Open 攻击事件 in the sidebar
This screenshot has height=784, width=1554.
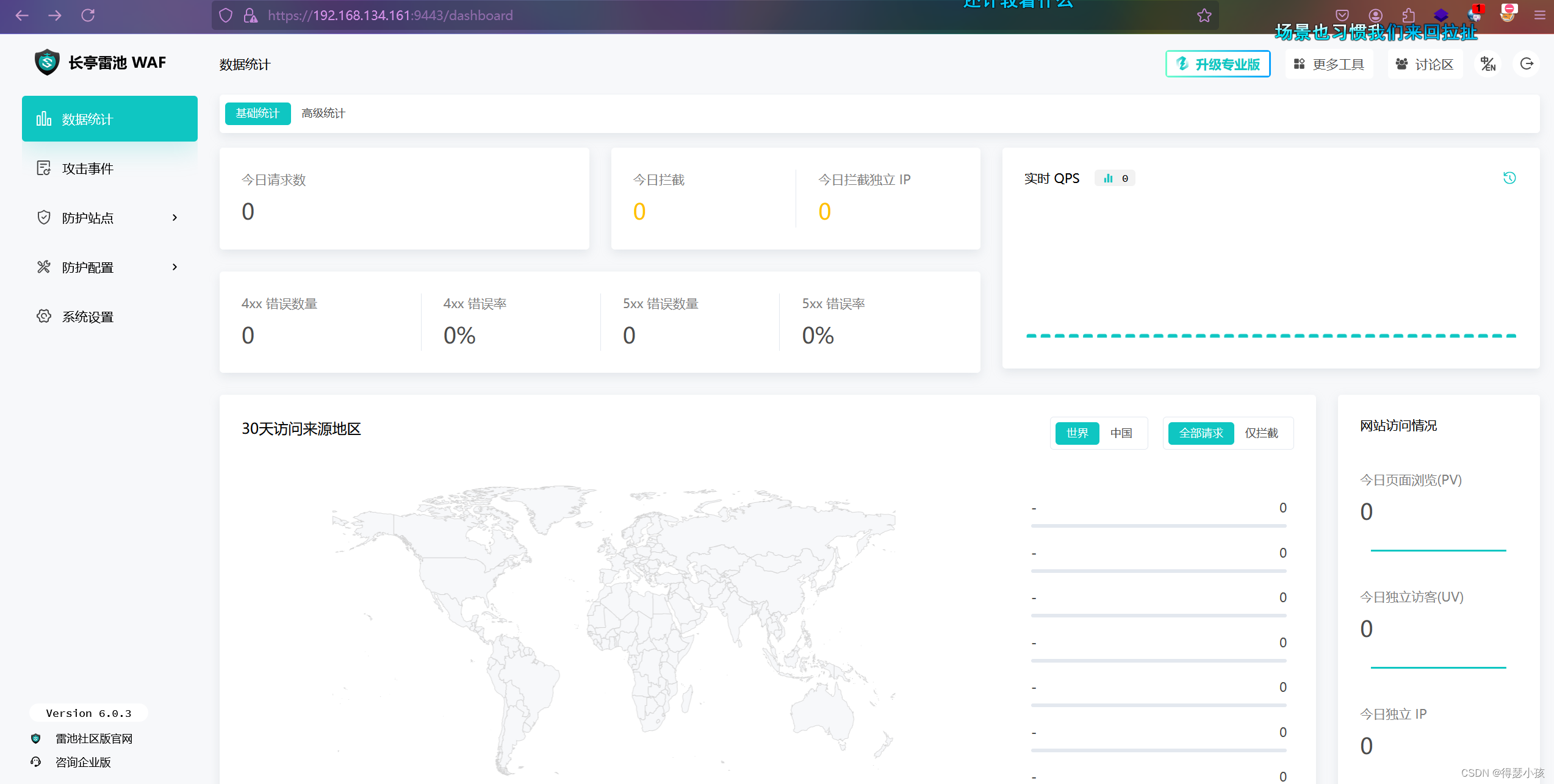[x=87, y=168]
